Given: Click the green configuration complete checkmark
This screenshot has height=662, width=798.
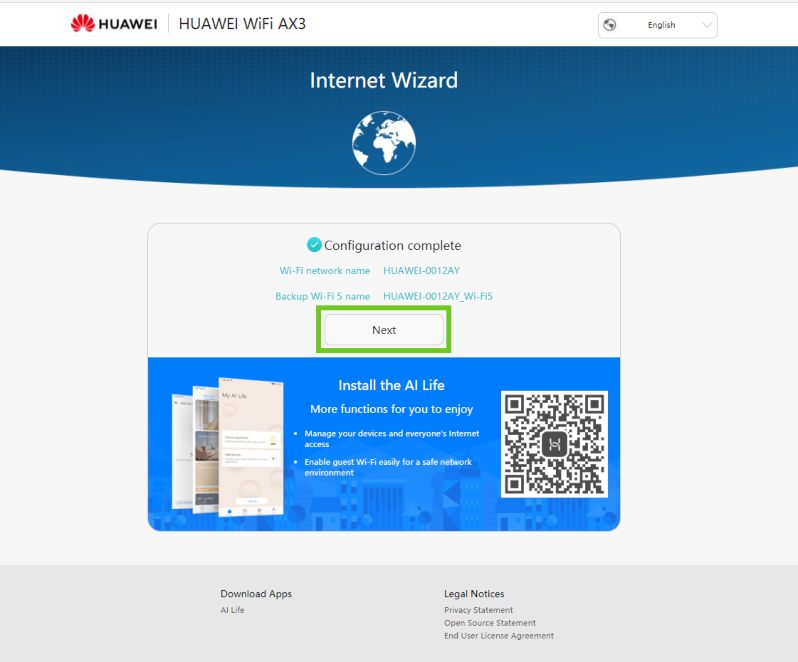Looking at the screenshot, I should [x=314, y=245].
